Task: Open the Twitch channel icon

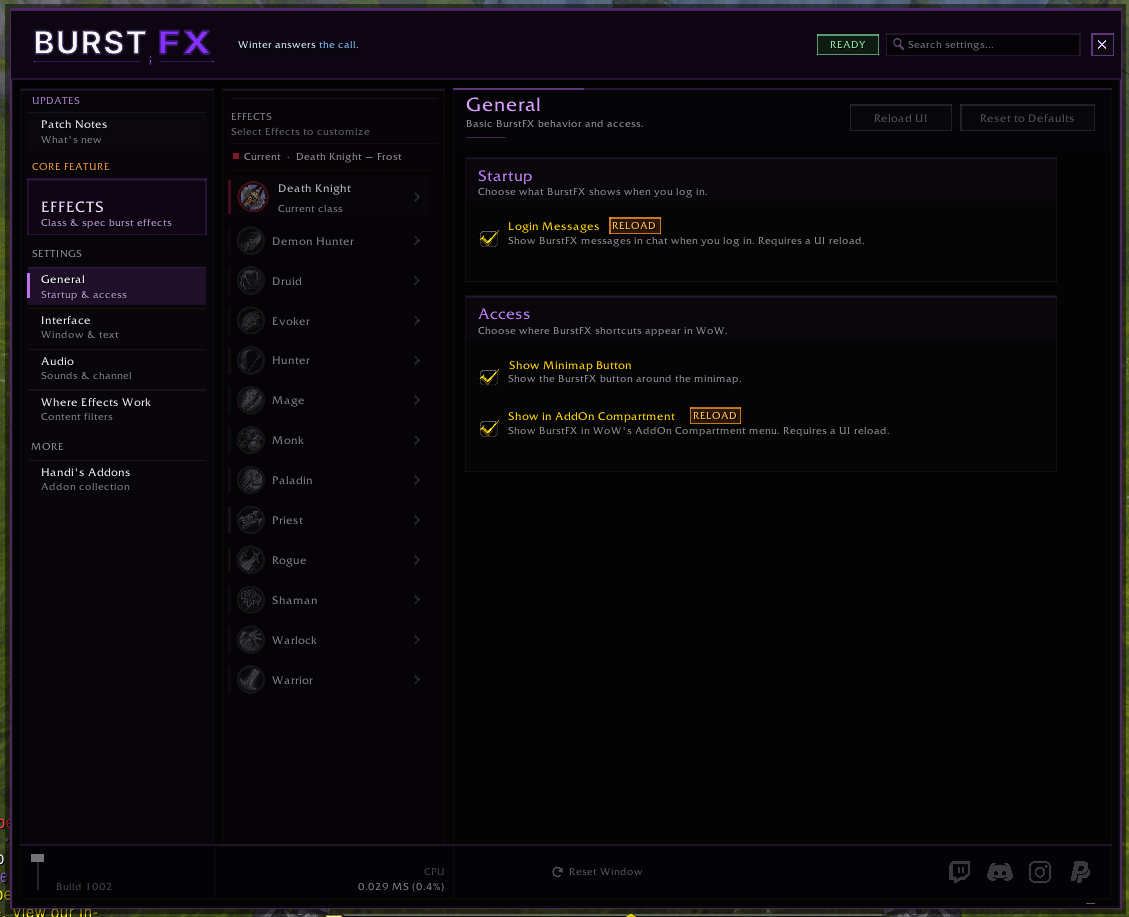Action: tap(959, 872)
